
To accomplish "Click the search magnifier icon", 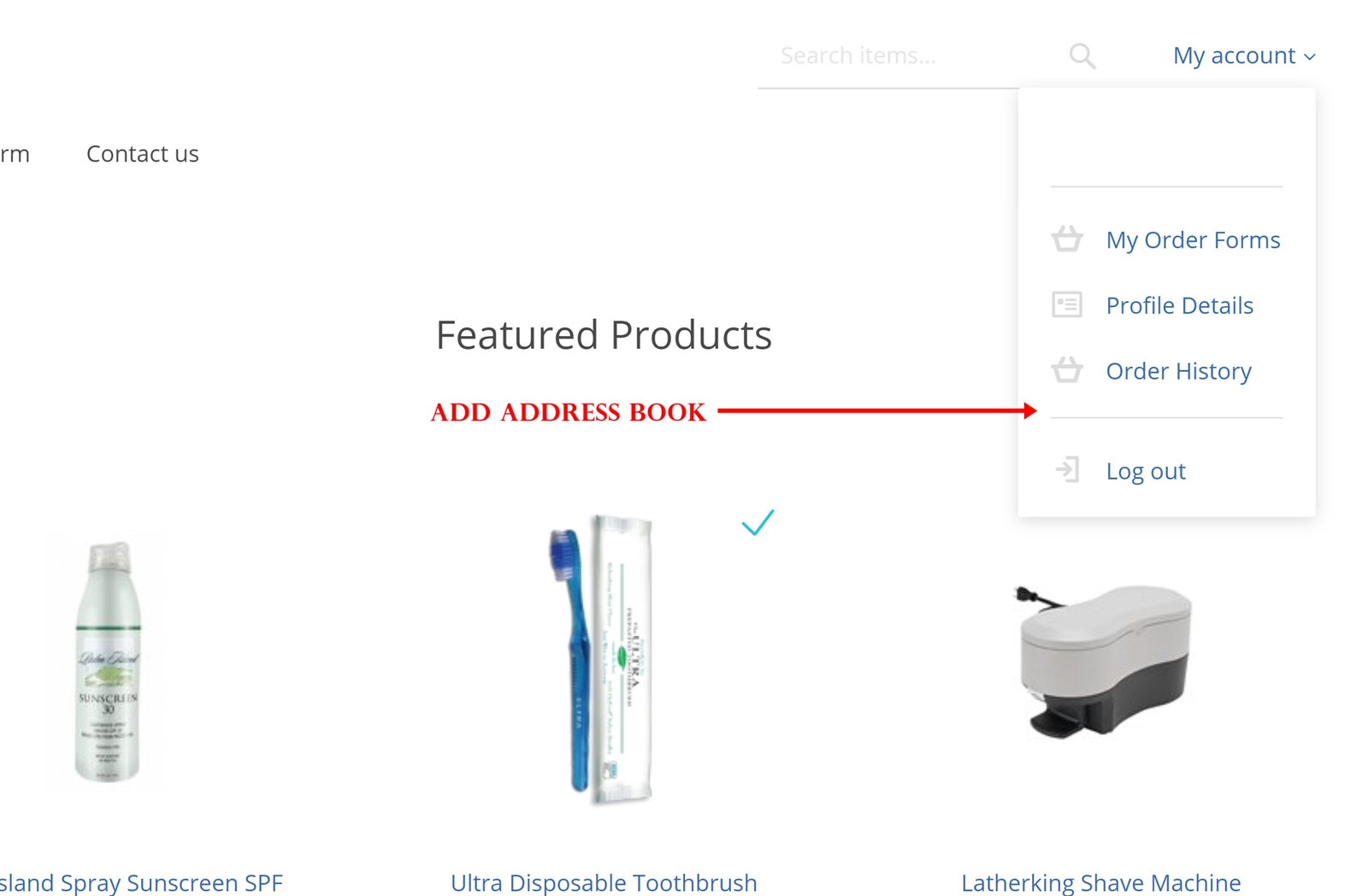I will pos(1082,56).
